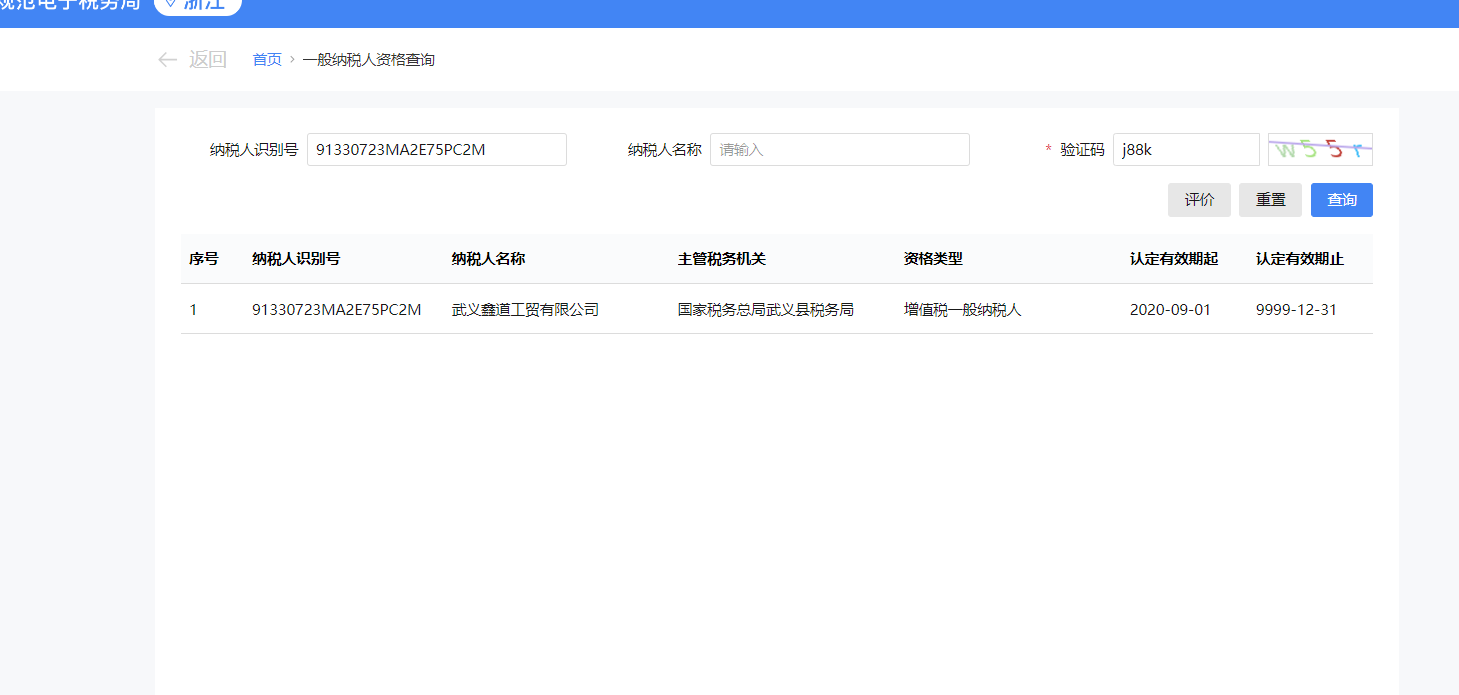Screen dimensions: 1459x695
Task: Go to 首页 via breadcrumb
Action: point(267,60)
